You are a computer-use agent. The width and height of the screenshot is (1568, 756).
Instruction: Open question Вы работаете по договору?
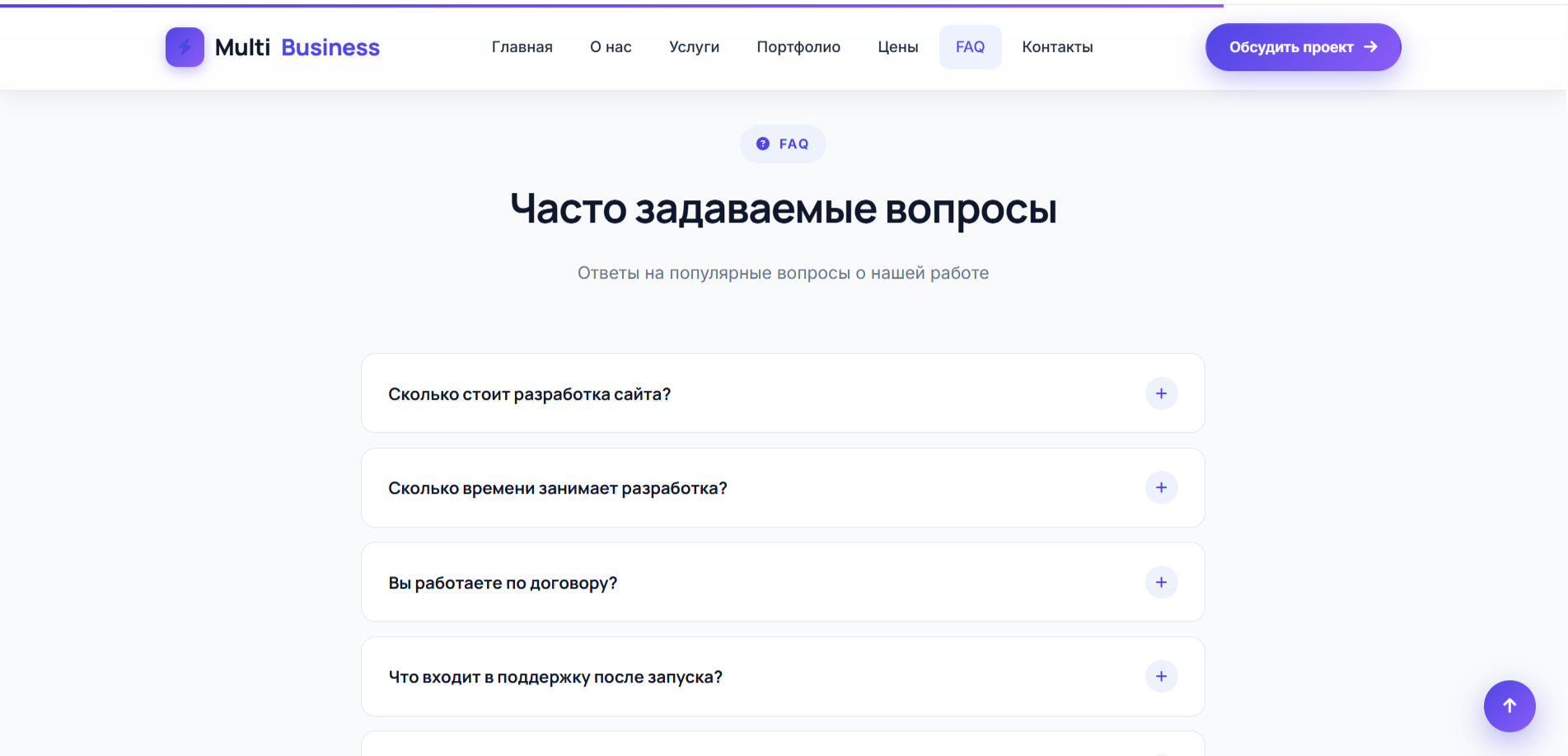[x=783, y=582]
